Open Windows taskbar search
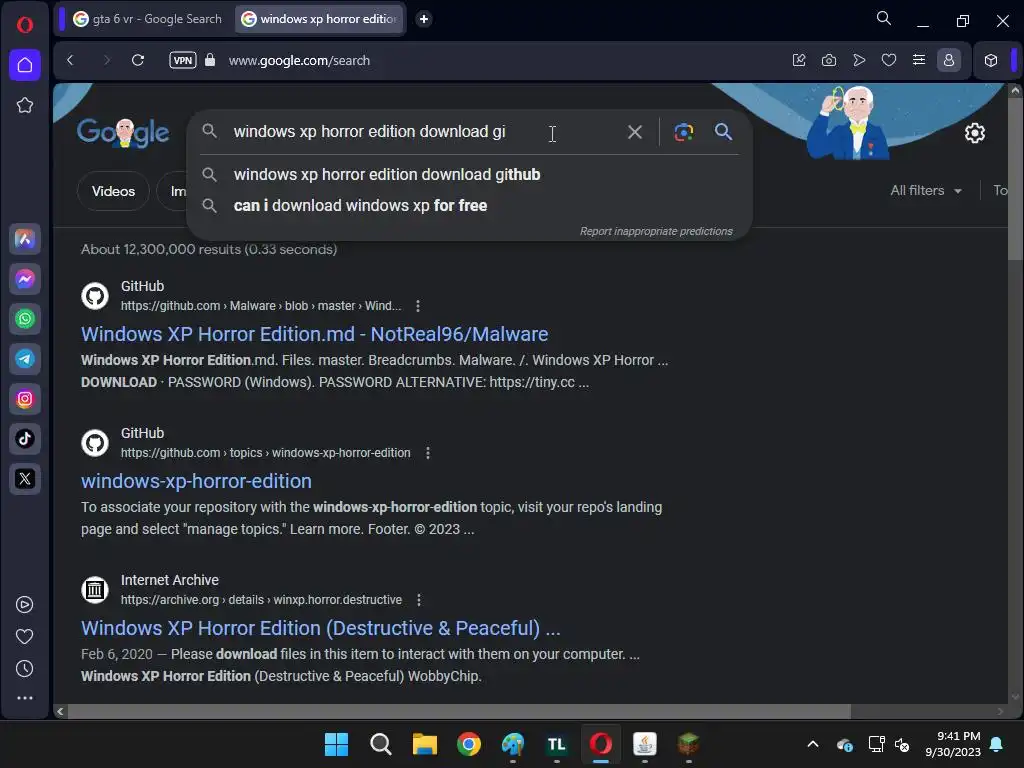Image resolution: width=1024 pixels, height=768 pixels. (x=381, y=744)
